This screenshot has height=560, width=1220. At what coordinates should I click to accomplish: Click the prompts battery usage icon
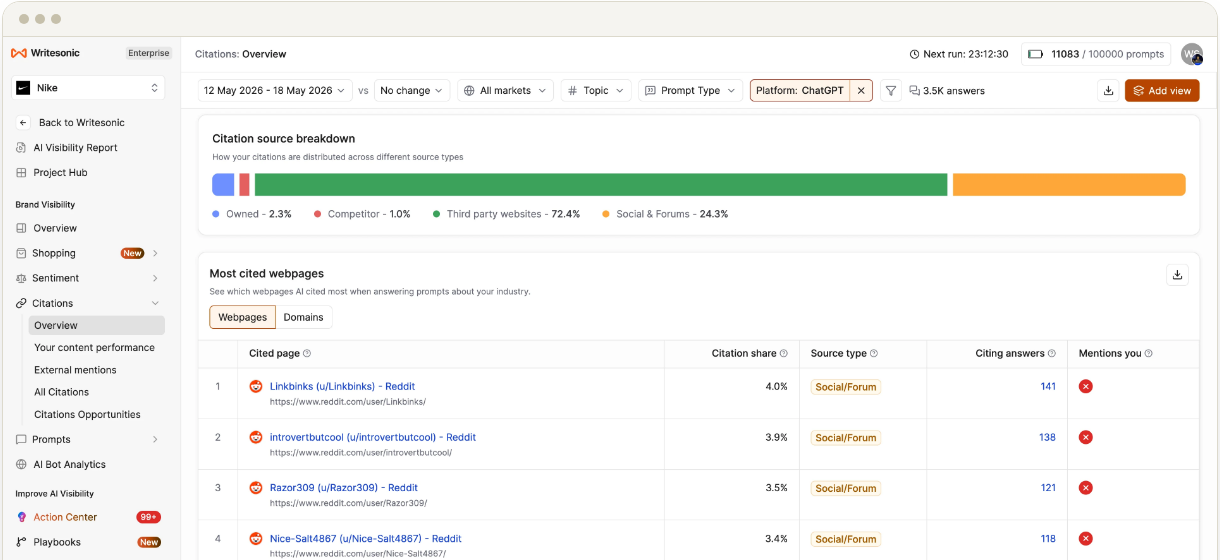pyautogui.click(x=1035, y=54)
